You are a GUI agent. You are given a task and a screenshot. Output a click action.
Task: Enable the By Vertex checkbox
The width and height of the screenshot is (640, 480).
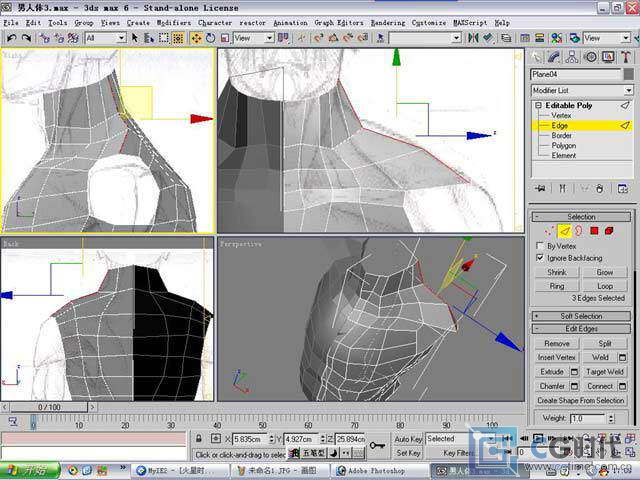pos(541,245)
